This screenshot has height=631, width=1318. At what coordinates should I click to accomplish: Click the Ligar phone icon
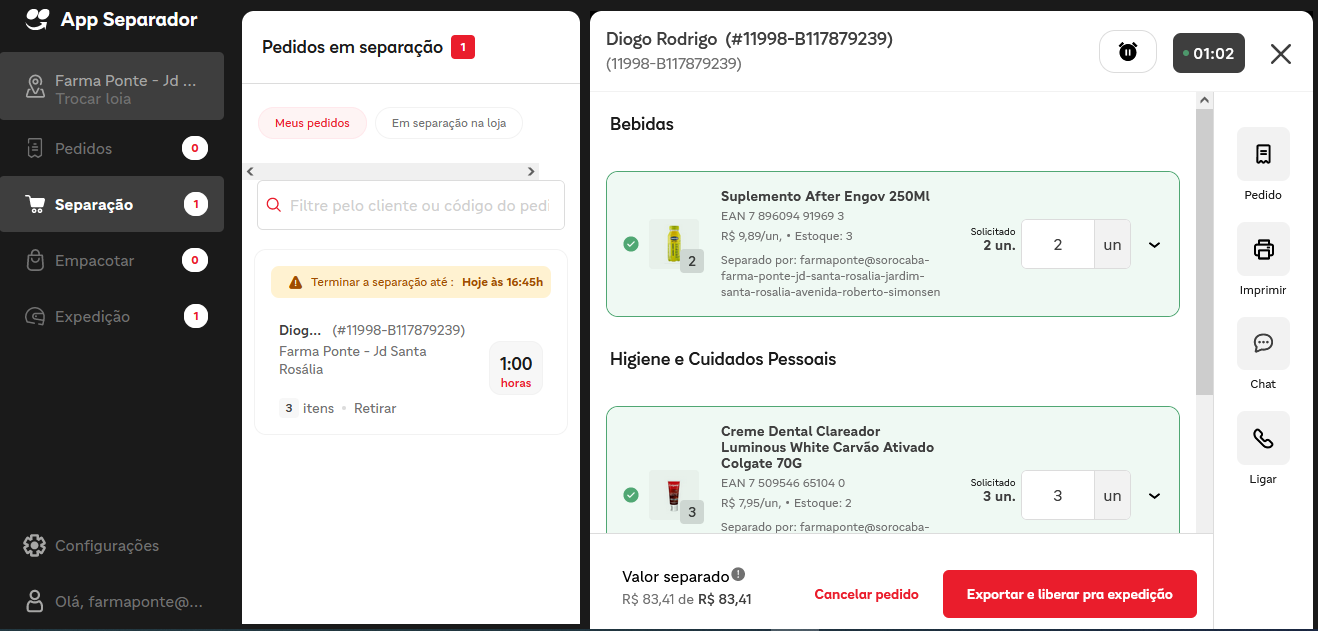point(1263,438)
